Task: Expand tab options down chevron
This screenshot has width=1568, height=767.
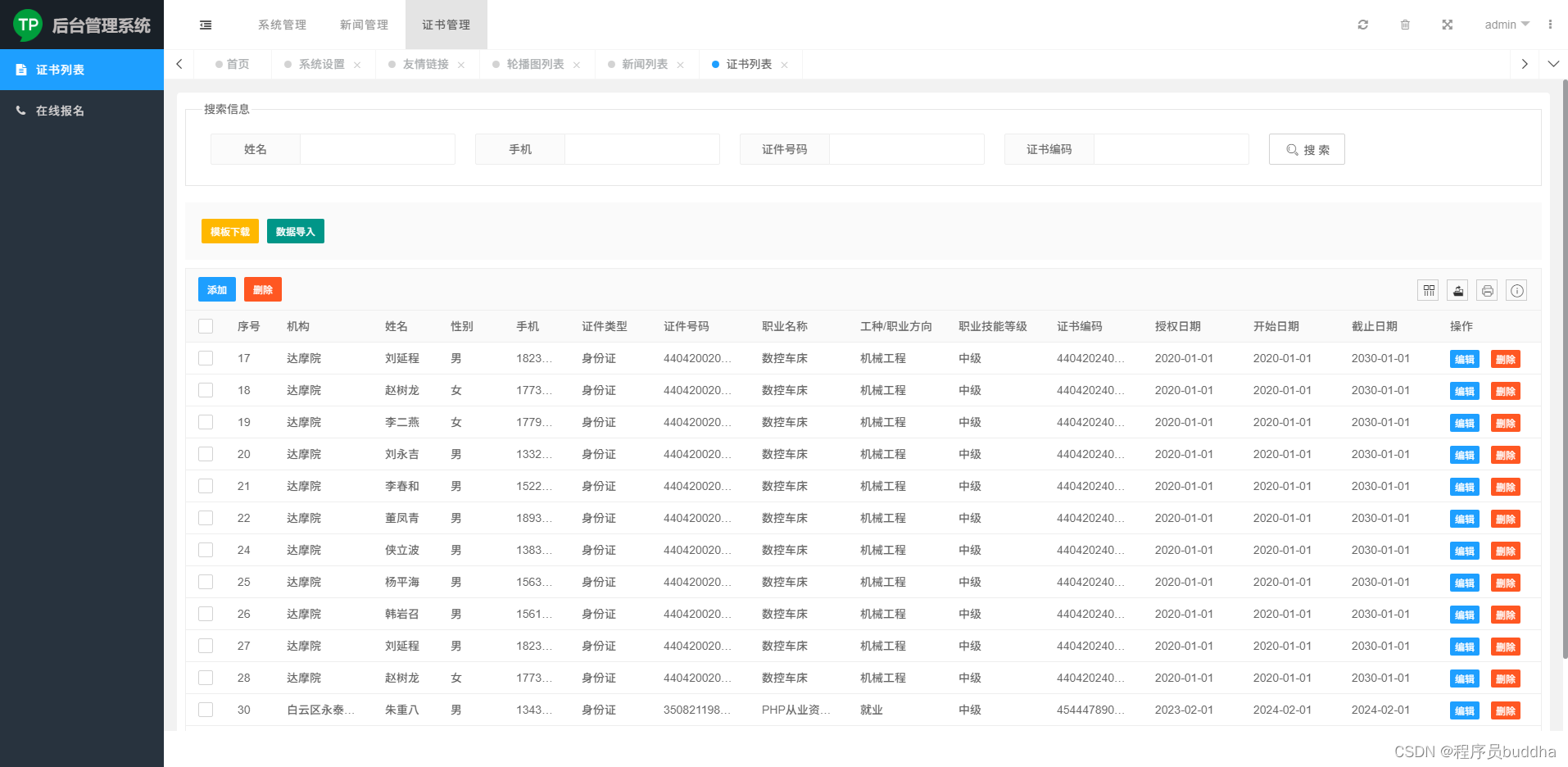Action: 1553,64
